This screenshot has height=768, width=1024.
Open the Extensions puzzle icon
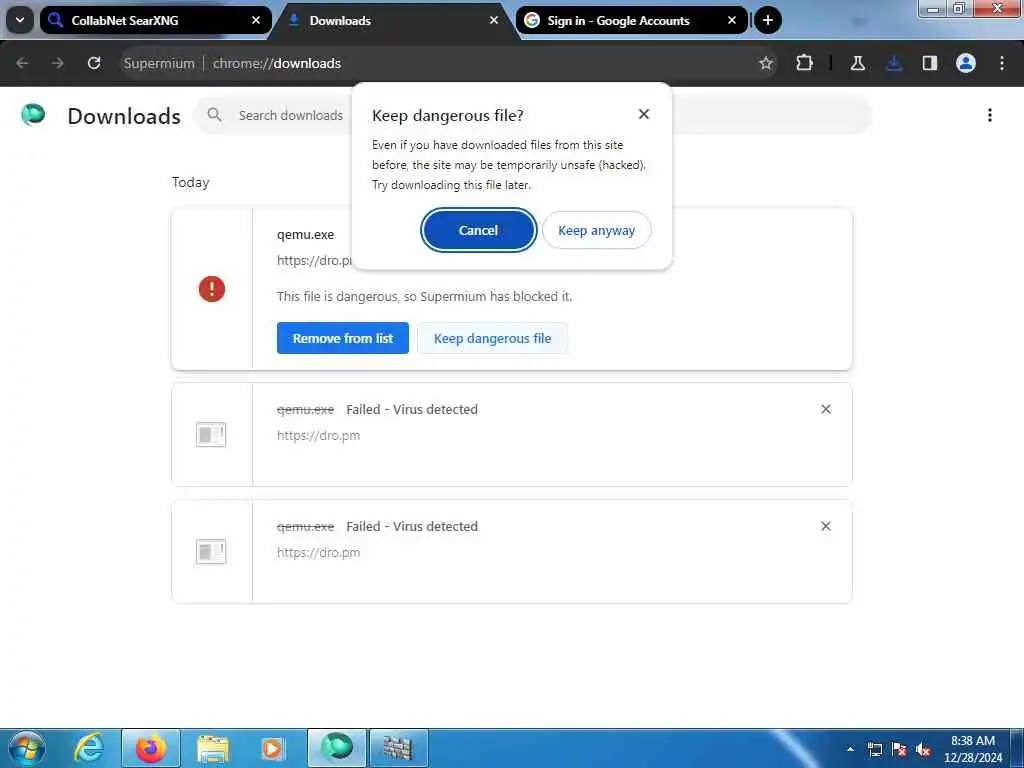click(x=805, y=63)
